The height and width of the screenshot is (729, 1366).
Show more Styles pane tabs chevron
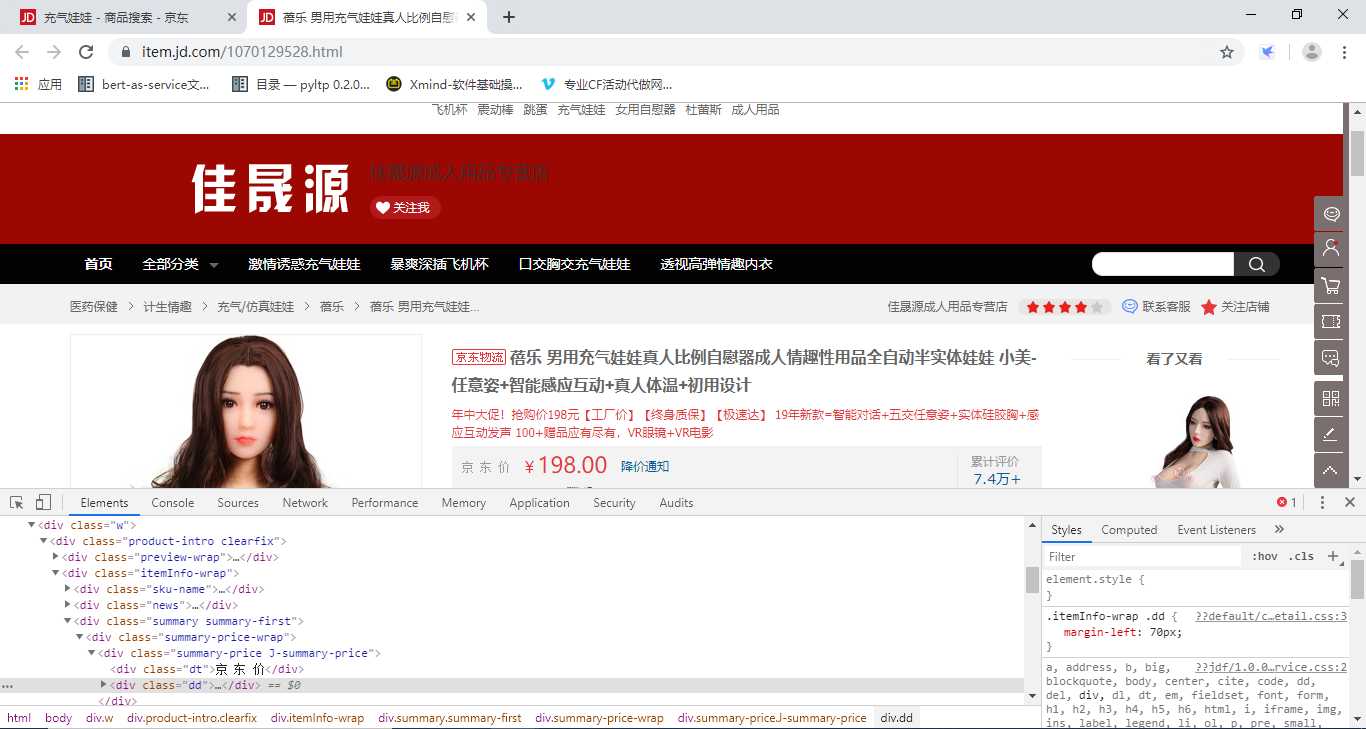[x=1279, y=530]
